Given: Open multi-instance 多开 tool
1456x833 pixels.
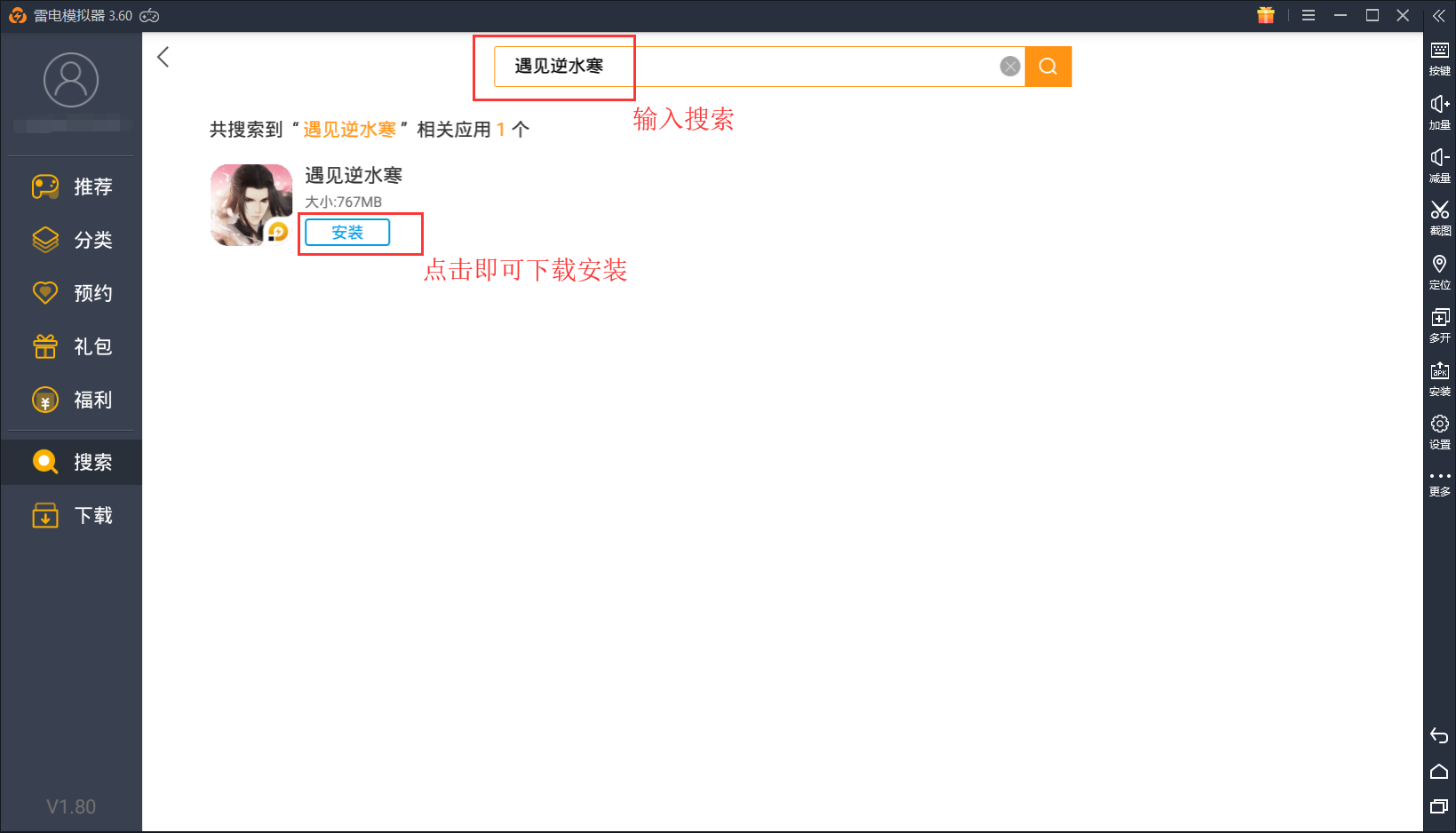Looking at the screenshot, I should (x=1439, y=324).
